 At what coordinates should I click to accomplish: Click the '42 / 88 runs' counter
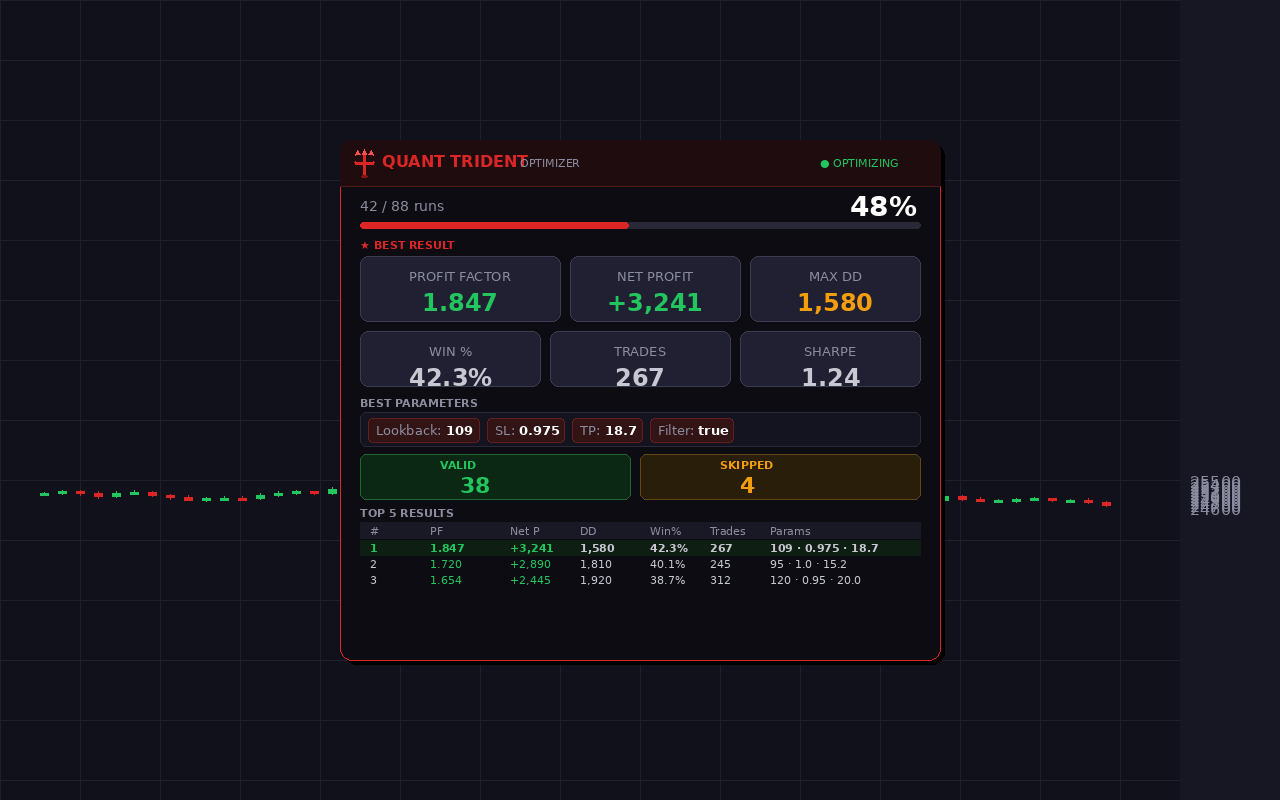pos(402,207)
